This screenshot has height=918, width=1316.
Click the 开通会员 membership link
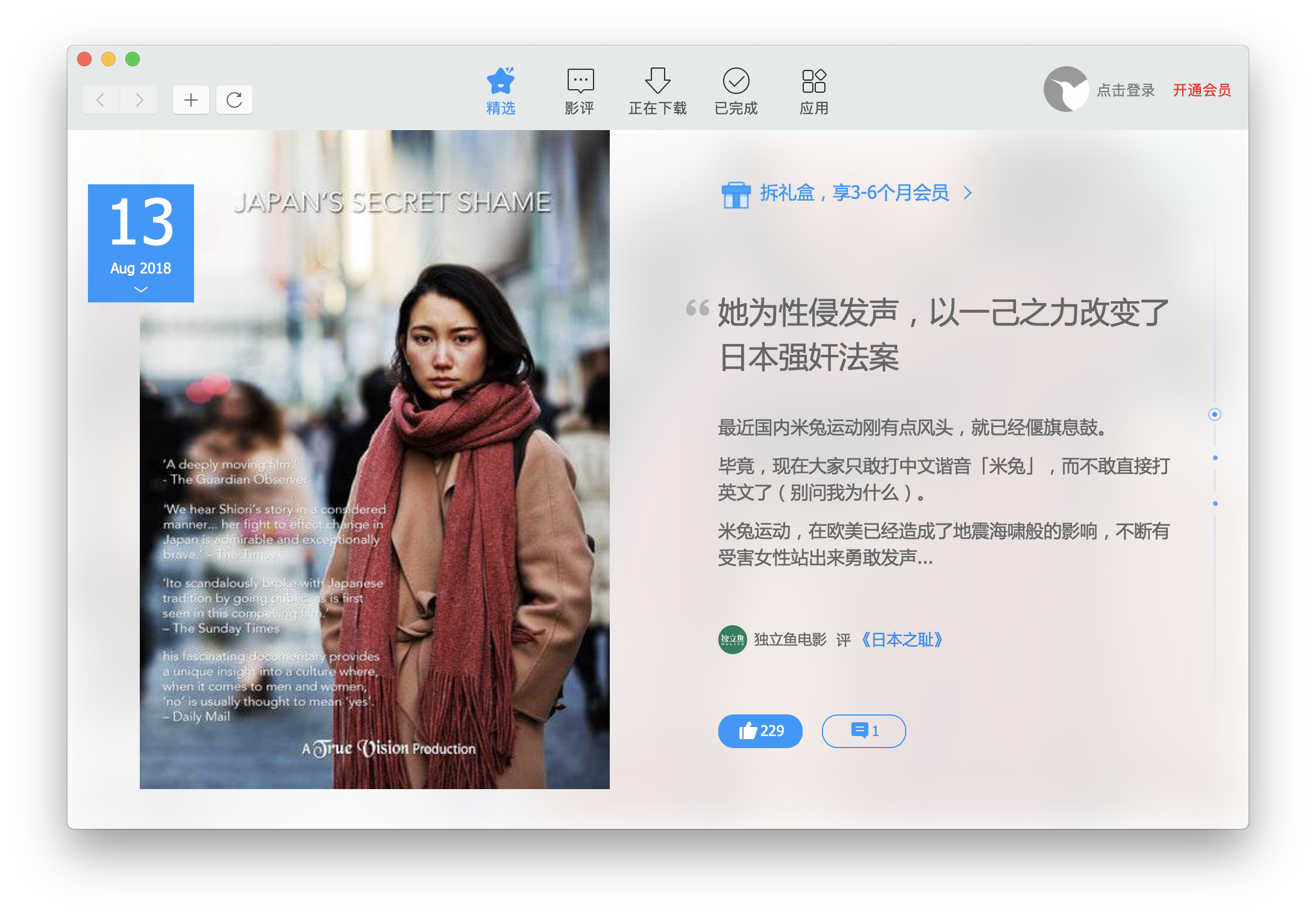[x=1202, y=90]
